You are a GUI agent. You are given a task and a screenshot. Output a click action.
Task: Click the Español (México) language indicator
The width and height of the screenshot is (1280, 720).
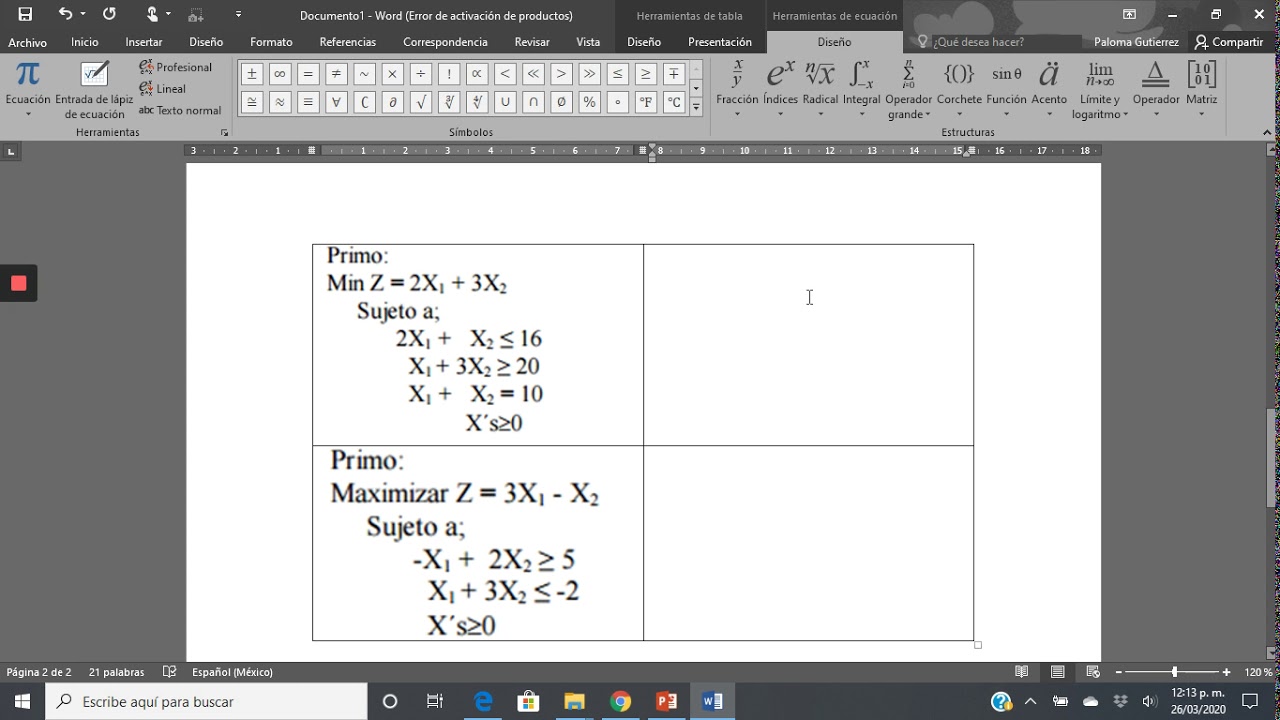[x=232, y=672]
